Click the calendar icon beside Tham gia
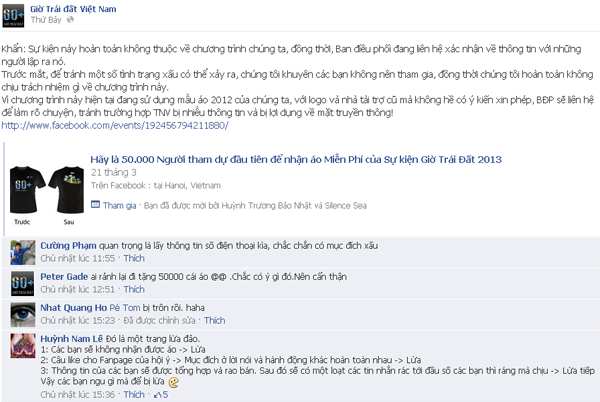 click(95, 205)
